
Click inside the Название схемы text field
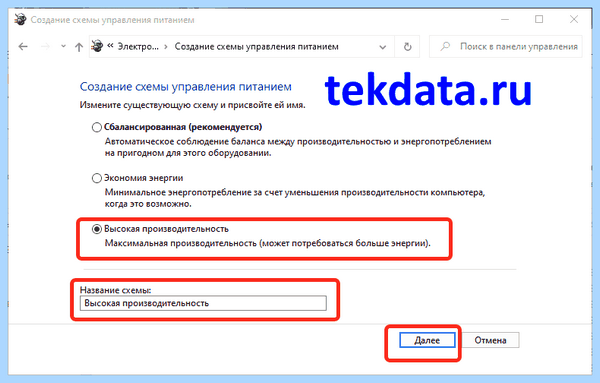click(x=203, y=303)
